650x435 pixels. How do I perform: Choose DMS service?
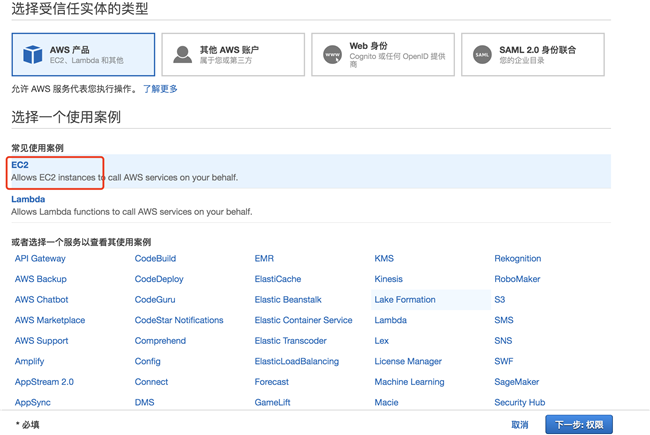click(x=145, y=402)
